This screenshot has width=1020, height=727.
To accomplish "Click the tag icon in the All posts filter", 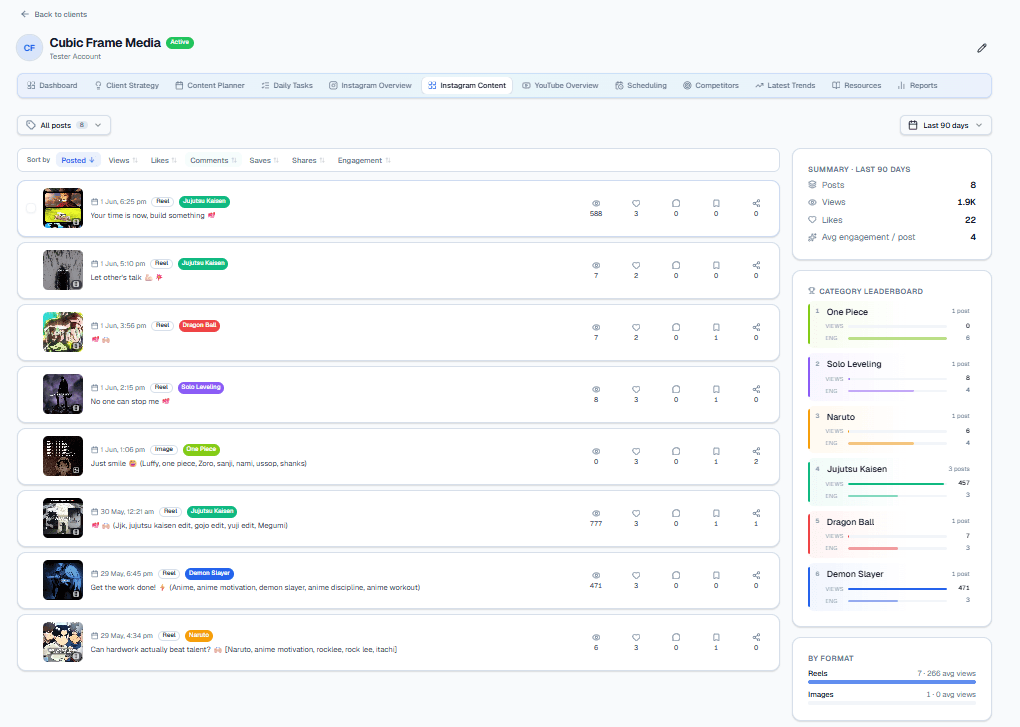I will coord(31,125).
